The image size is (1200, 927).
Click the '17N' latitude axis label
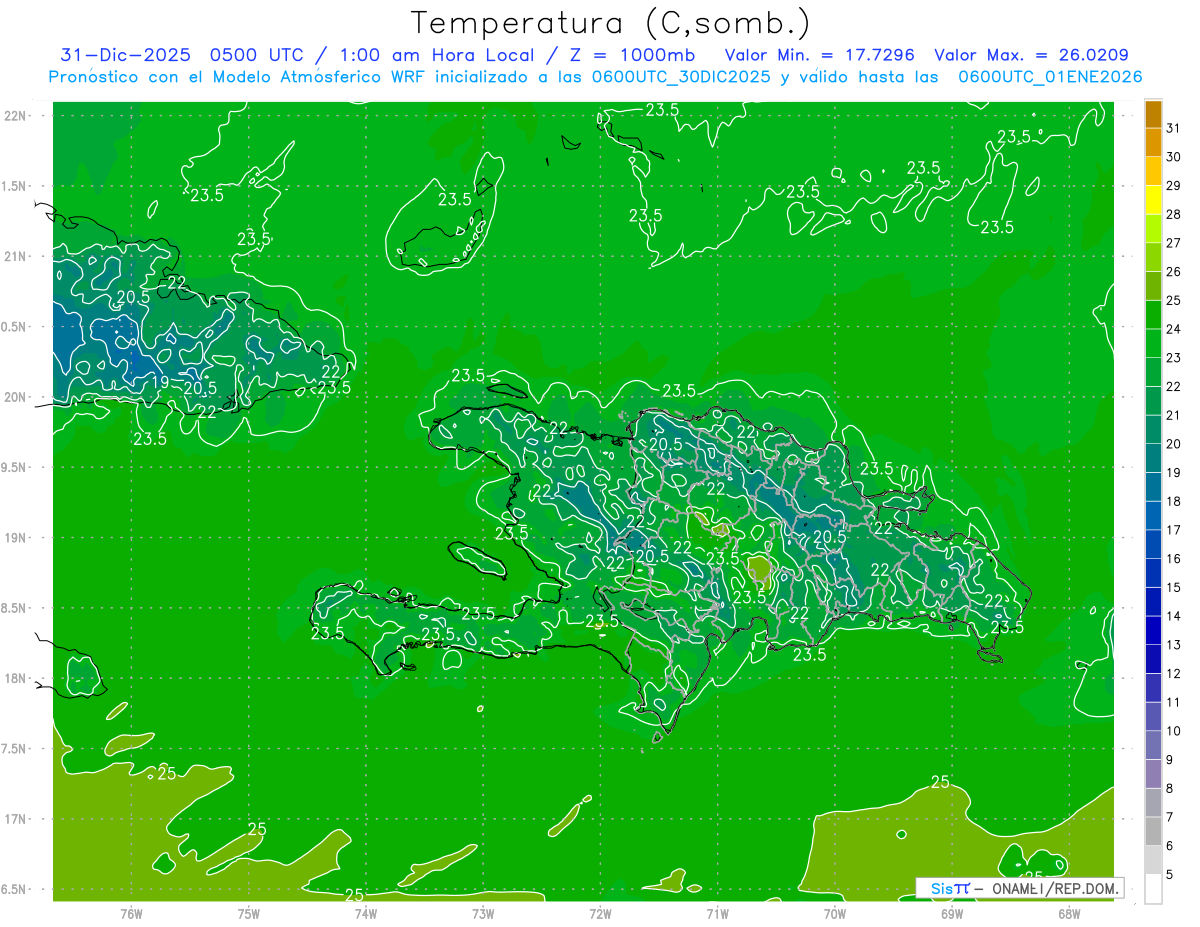(17, 819)
